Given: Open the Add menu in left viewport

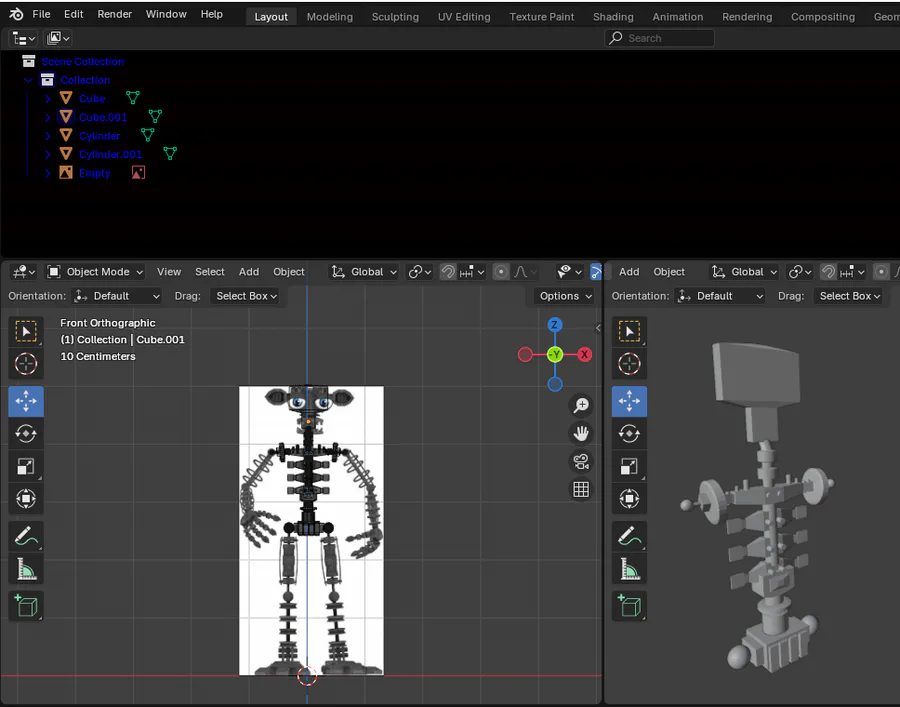Looking at the screenshot, I should coord(249,271).
